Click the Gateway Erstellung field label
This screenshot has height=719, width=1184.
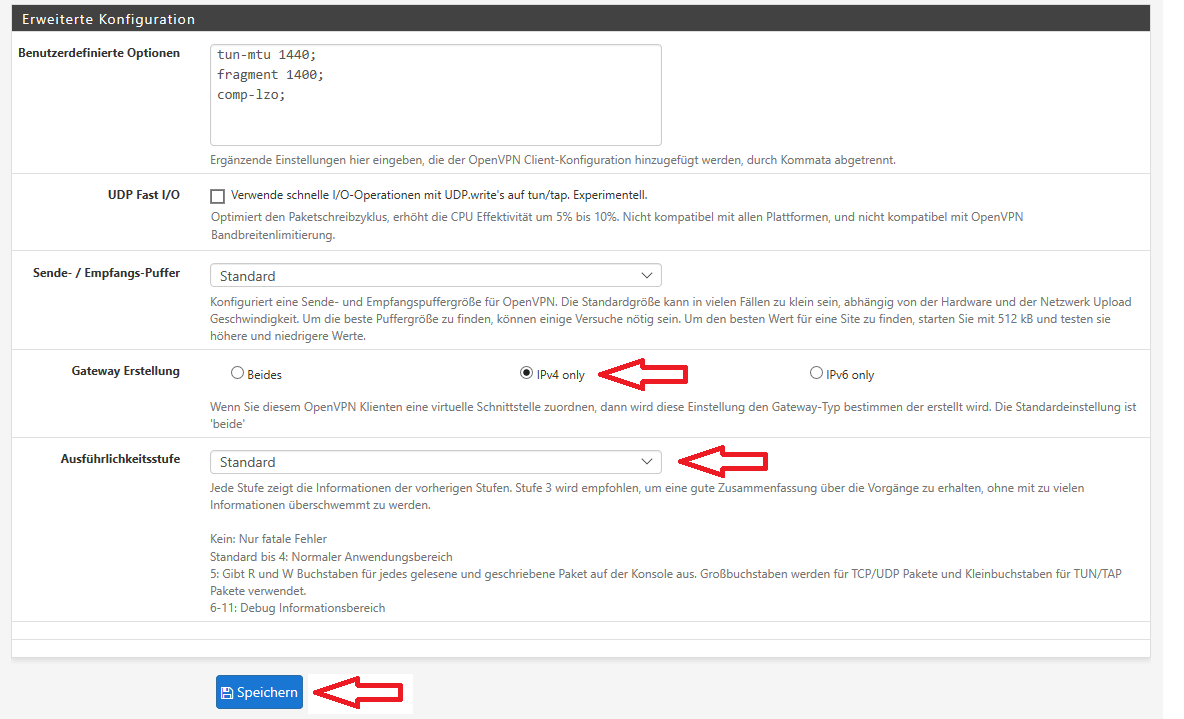click(x=125, y=371)
